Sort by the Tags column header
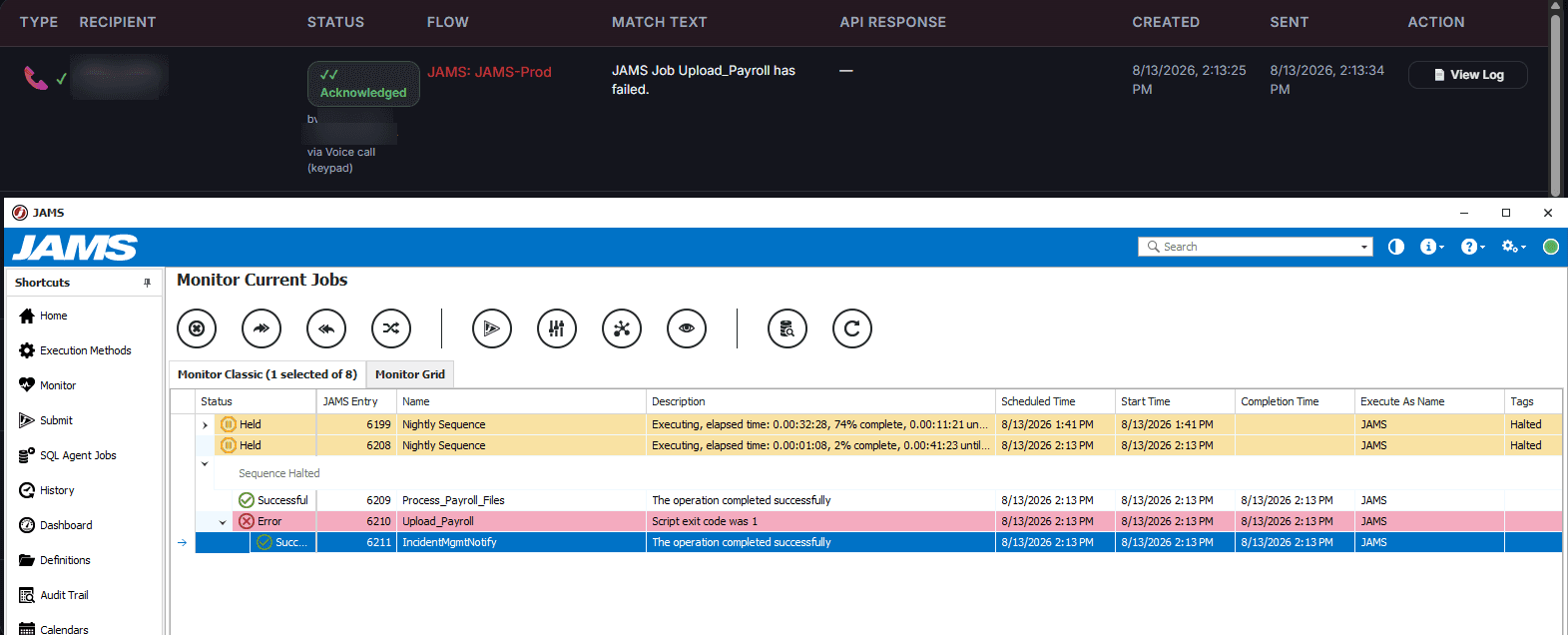1568x635 pixels. tap(1533, 401)
